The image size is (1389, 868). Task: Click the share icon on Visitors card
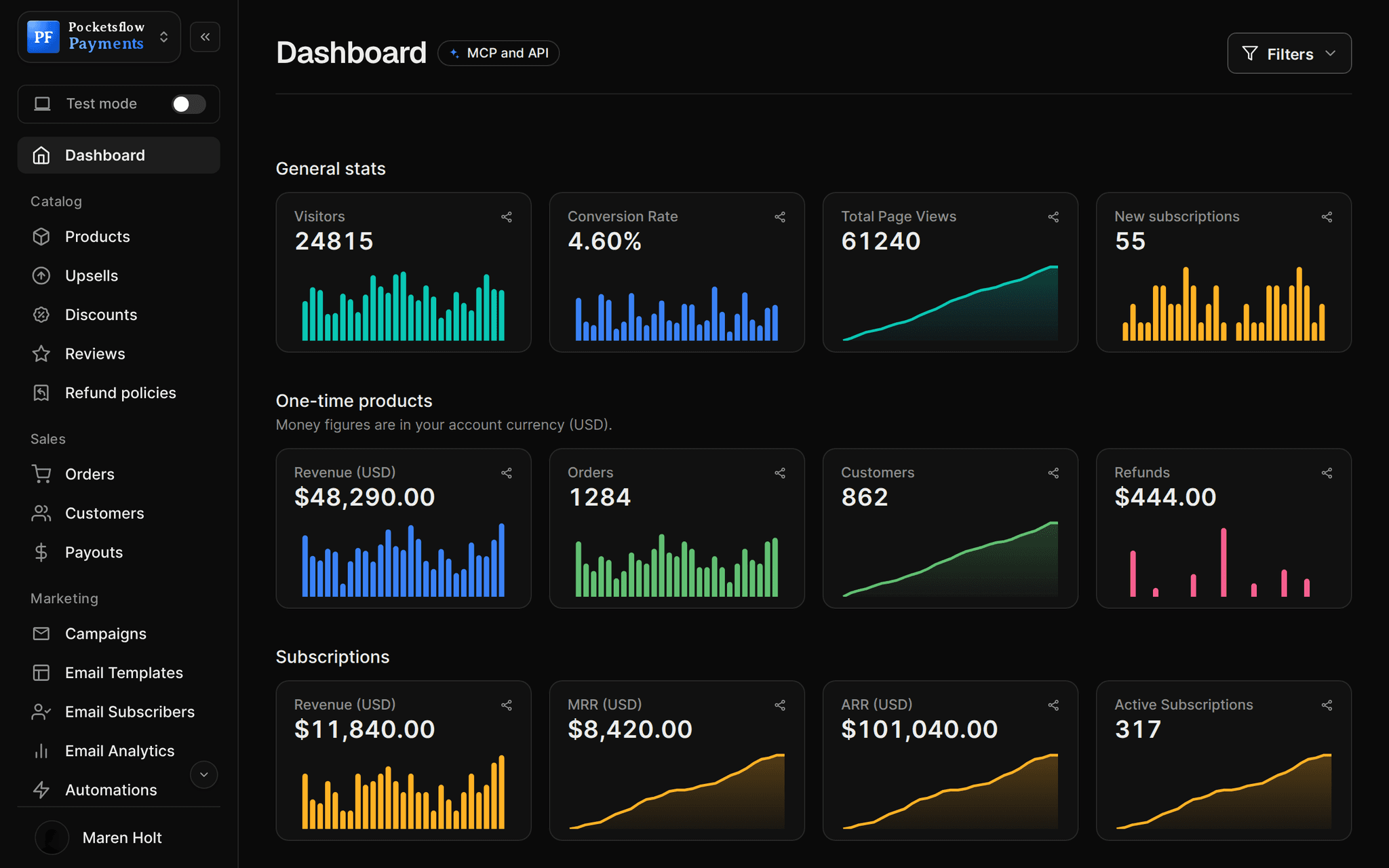507,217
